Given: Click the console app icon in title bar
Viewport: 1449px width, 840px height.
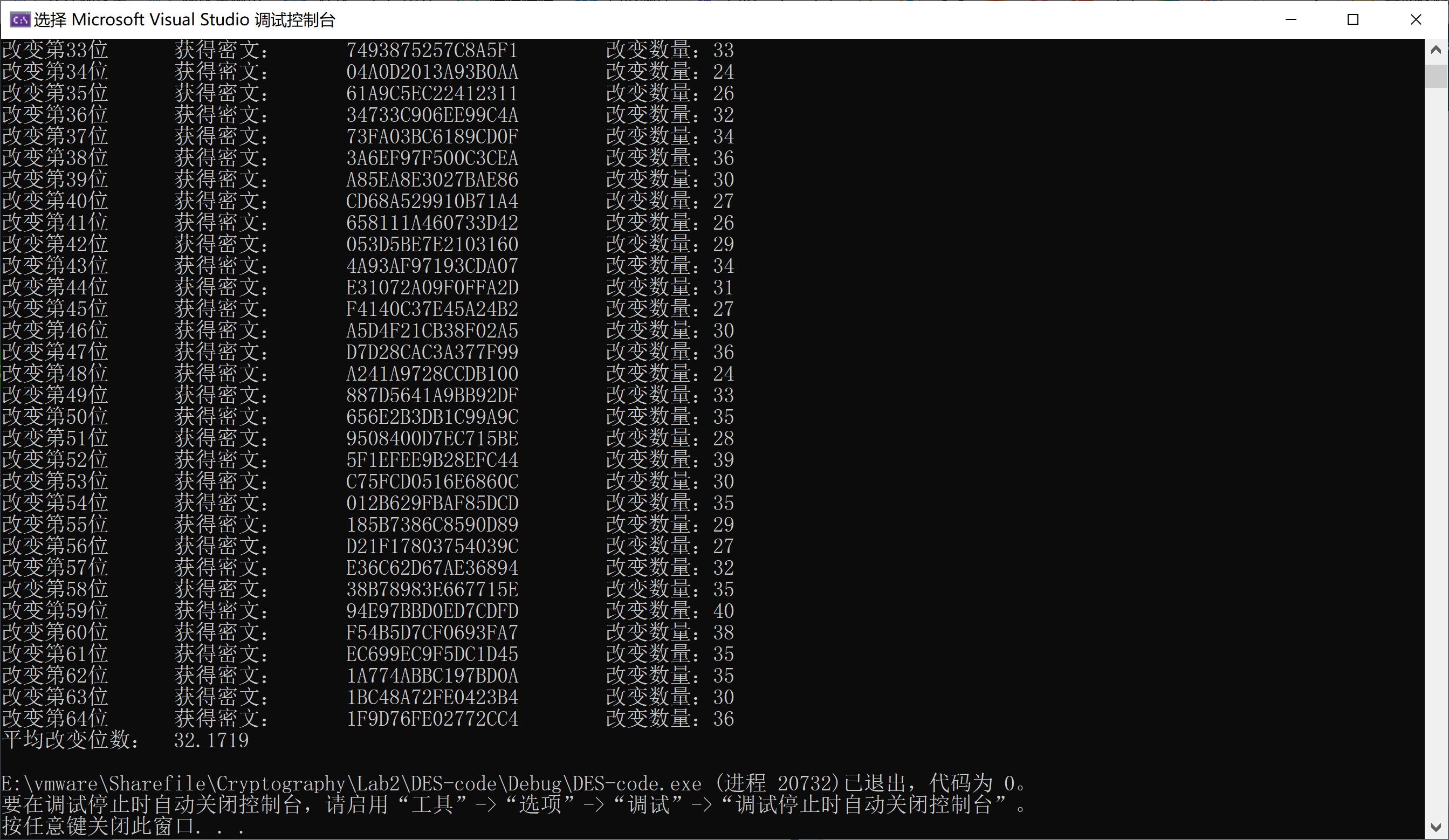Looking at the screenshot, I should click(19, 20).
